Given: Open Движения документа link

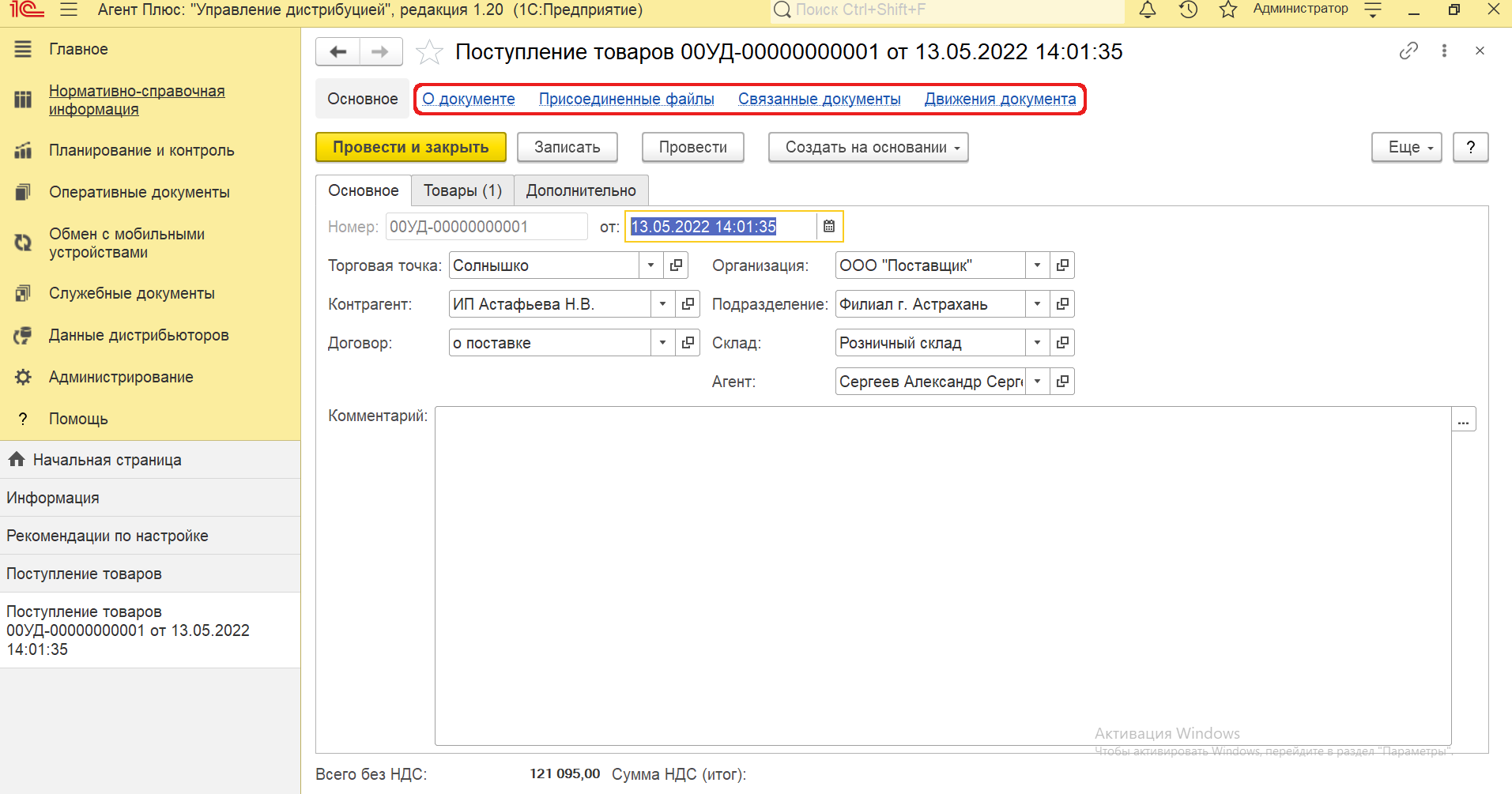Looking at the screenshot, I should pos(1001,99).
